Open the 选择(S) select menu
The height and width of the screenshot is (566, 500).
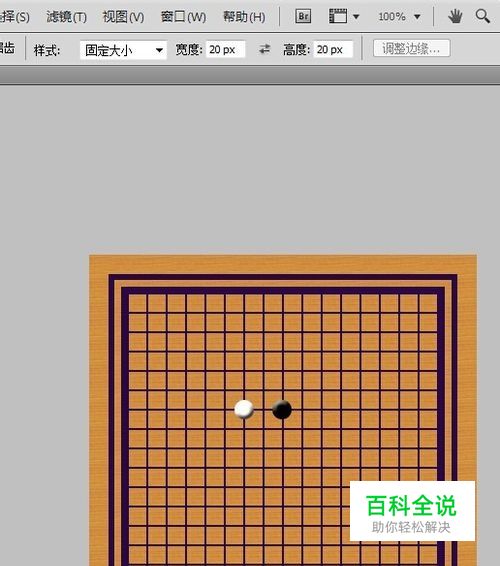coord(14,17)
